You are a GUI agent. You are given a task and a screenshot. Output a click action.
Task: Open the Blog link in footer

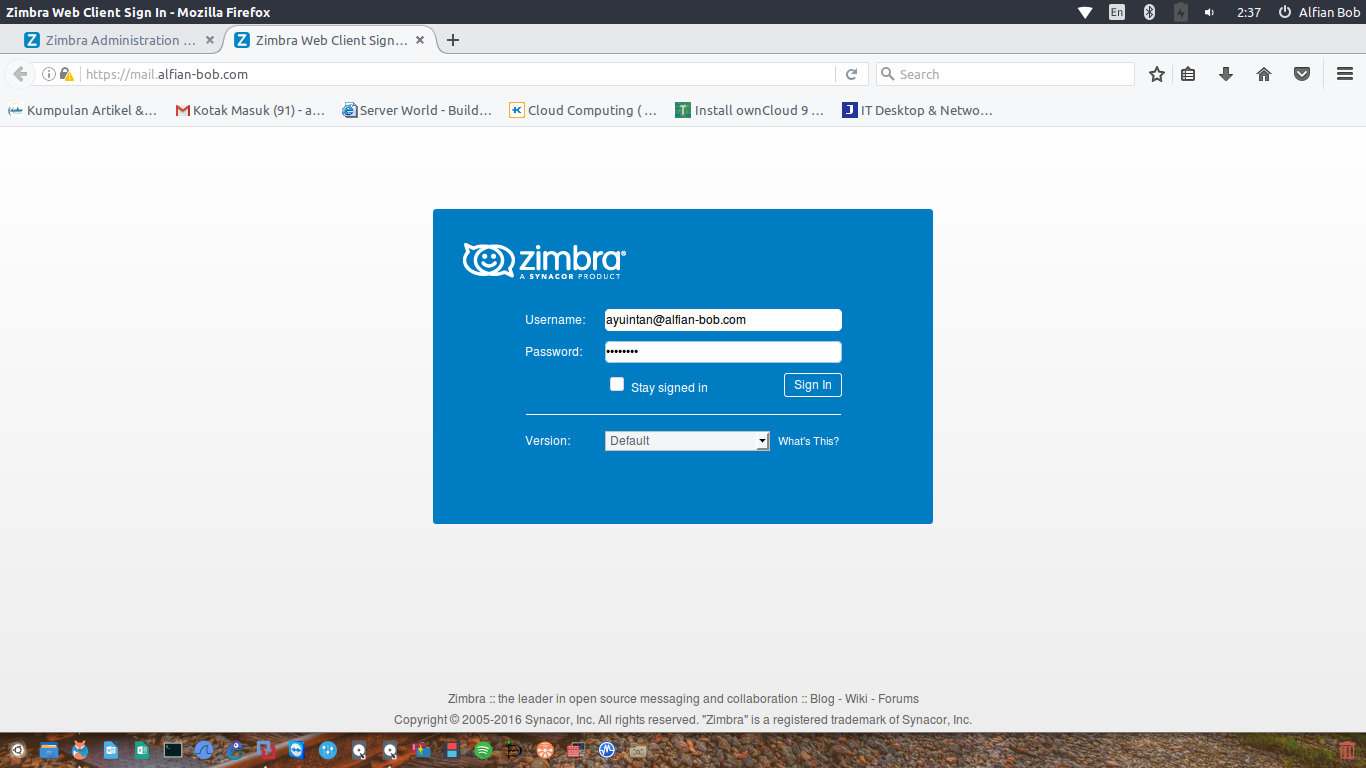coord(822,699)
